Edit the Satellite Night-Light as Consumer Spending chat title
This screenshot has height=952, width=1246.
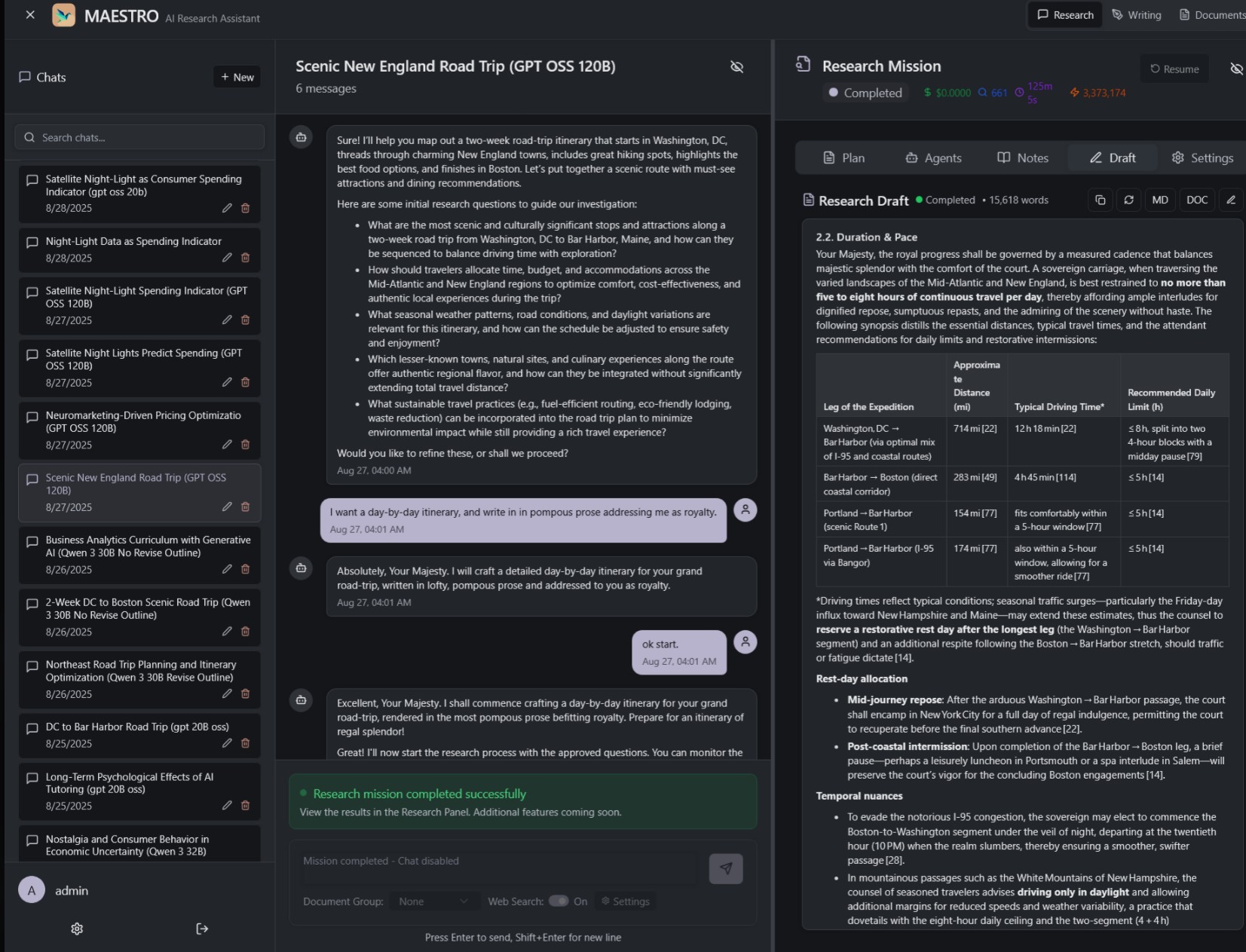(x=227, y=208)
